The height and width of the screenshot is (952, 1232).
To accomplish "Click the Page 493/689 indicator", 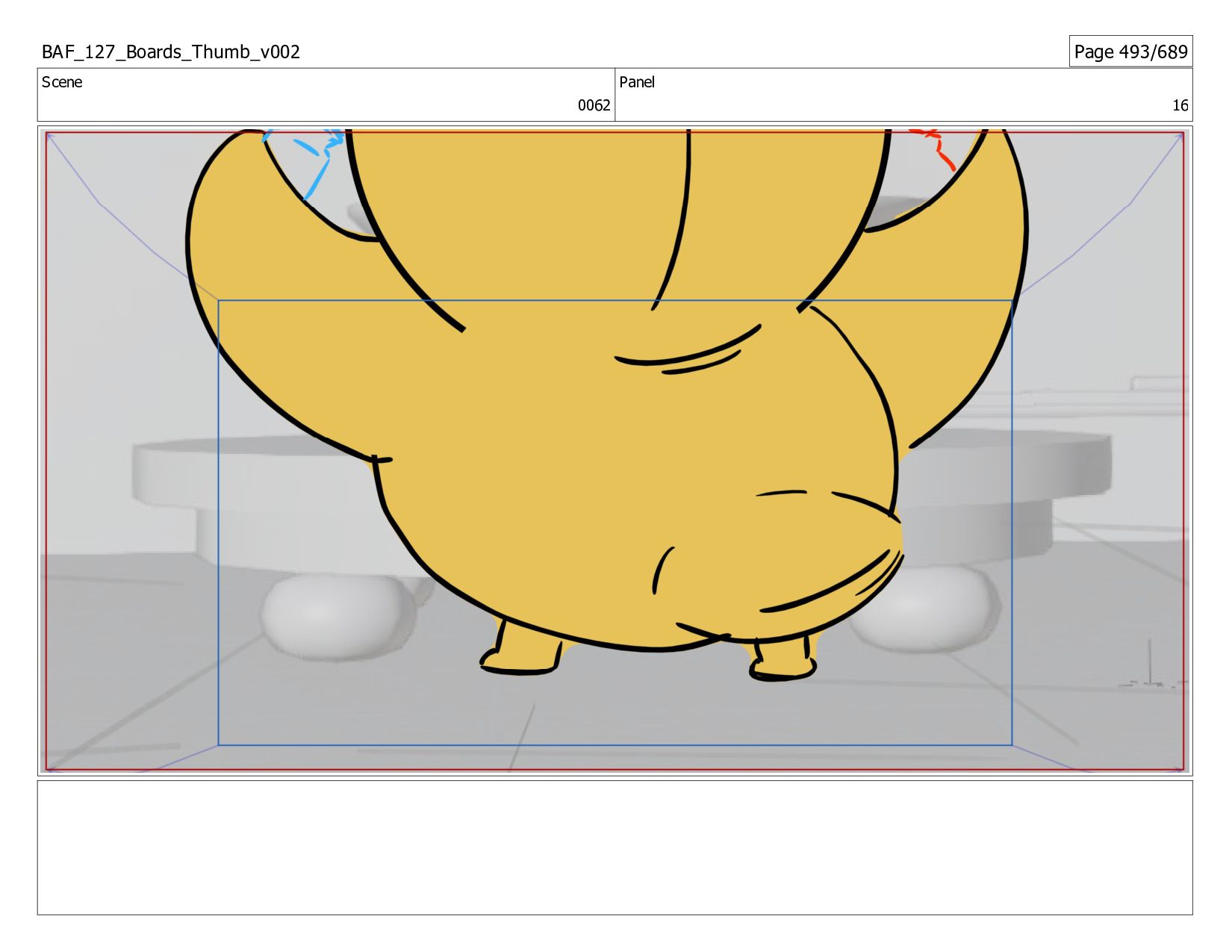I will tap(1130, 52).
